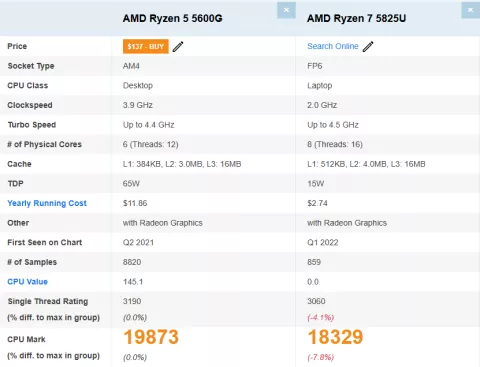Select the Laptop class value
Screen dimensions: 480x367
pos(320,86)
